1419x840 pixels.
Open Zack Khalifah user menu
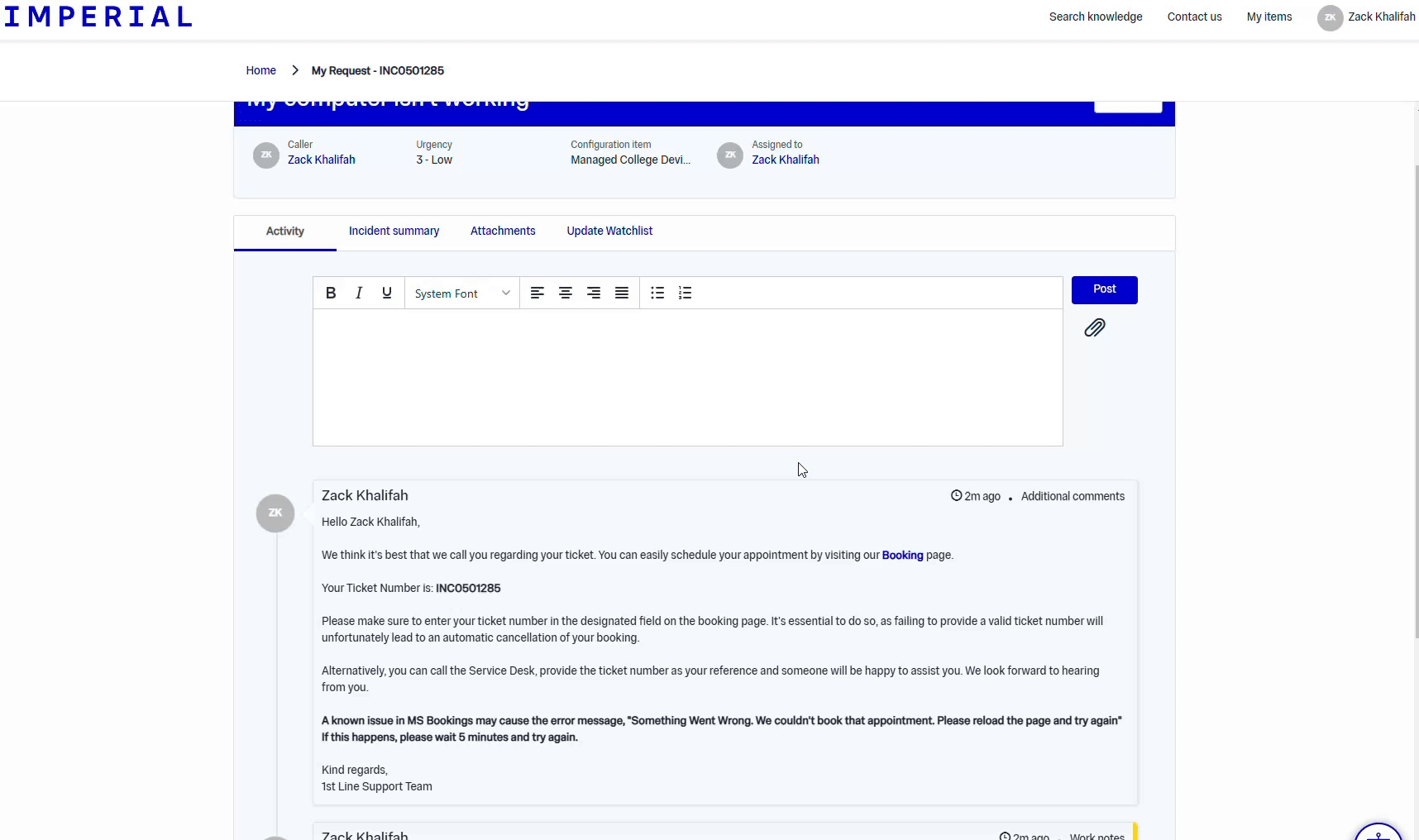click(1366, 17)
